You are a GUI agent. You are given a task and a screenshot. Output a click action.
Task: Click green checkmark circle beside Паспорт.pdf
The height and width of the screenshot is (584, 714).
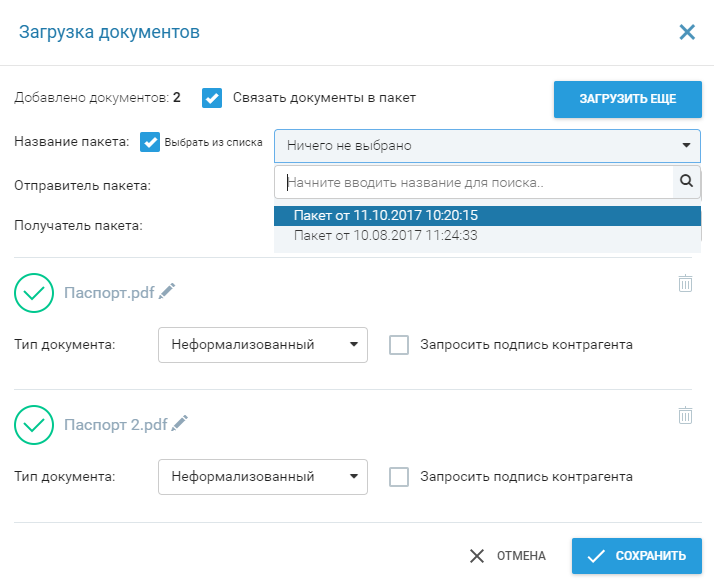[34, 293]
